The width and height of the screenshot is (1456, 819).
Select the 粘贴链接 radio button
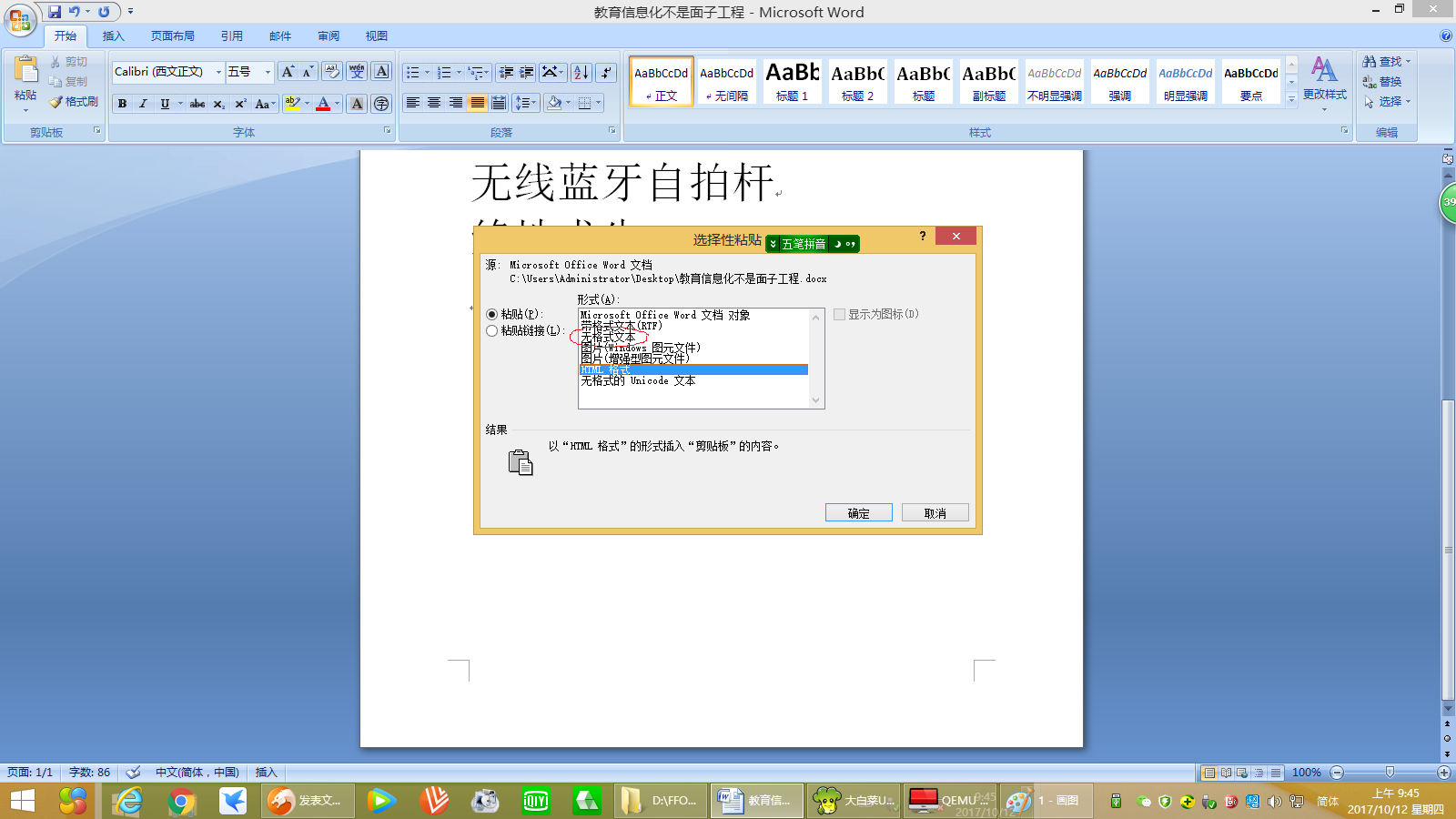pos(490,331)
